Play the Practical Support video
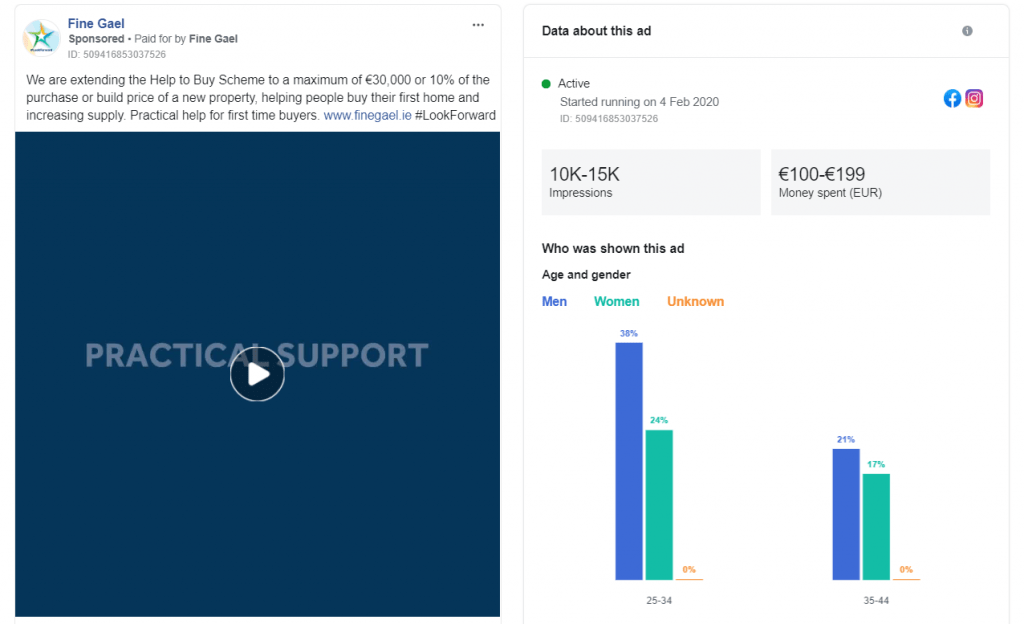 pyautogui.click(x=257, y=374)
